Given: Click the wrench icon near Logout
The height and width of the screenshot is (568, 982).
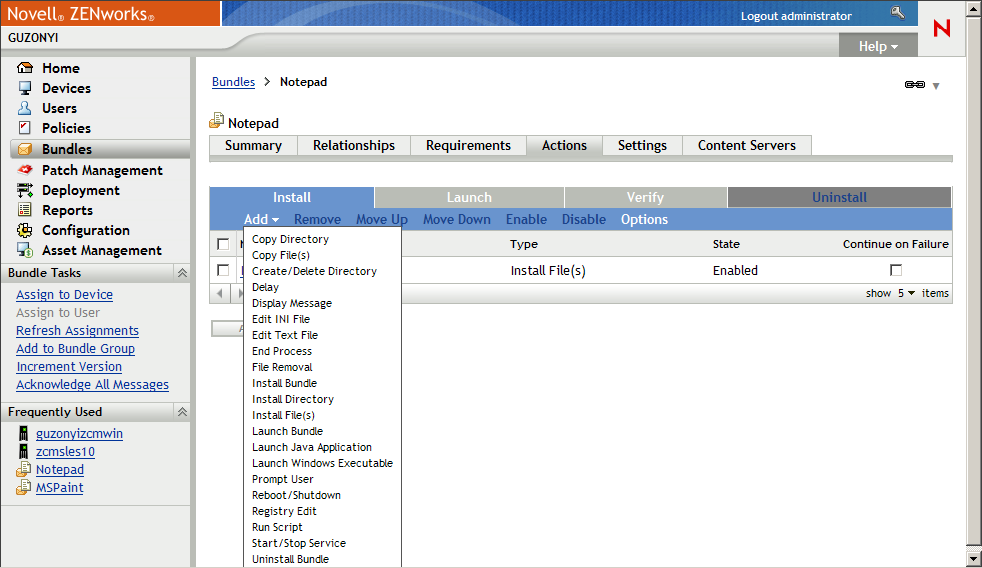Looking at the screenshot, I should point(897,13).
